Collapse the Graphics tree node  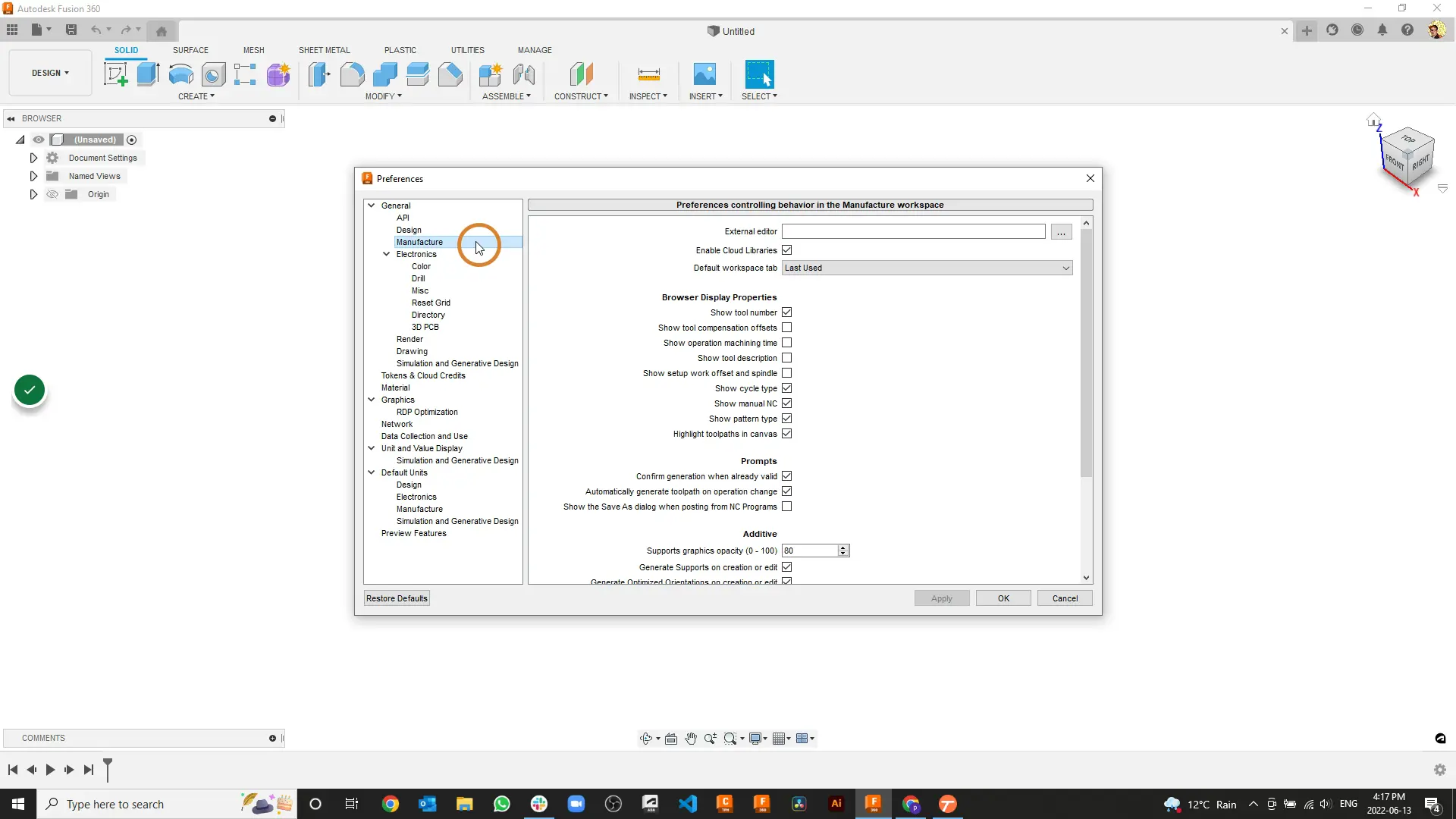tap(372, 400)
